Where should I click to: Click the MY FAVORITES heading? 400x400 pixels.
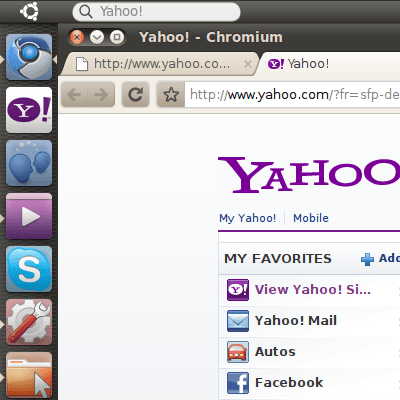click(x=278, y=259)
